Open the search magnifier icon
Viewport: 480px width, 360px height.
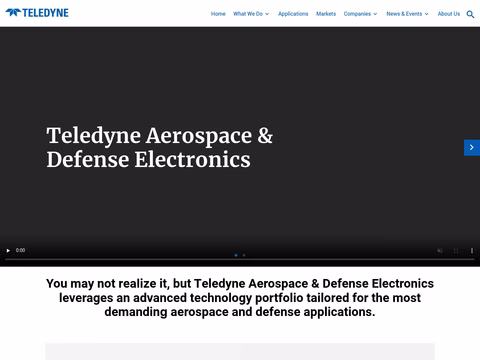click(x=470, y=14)
